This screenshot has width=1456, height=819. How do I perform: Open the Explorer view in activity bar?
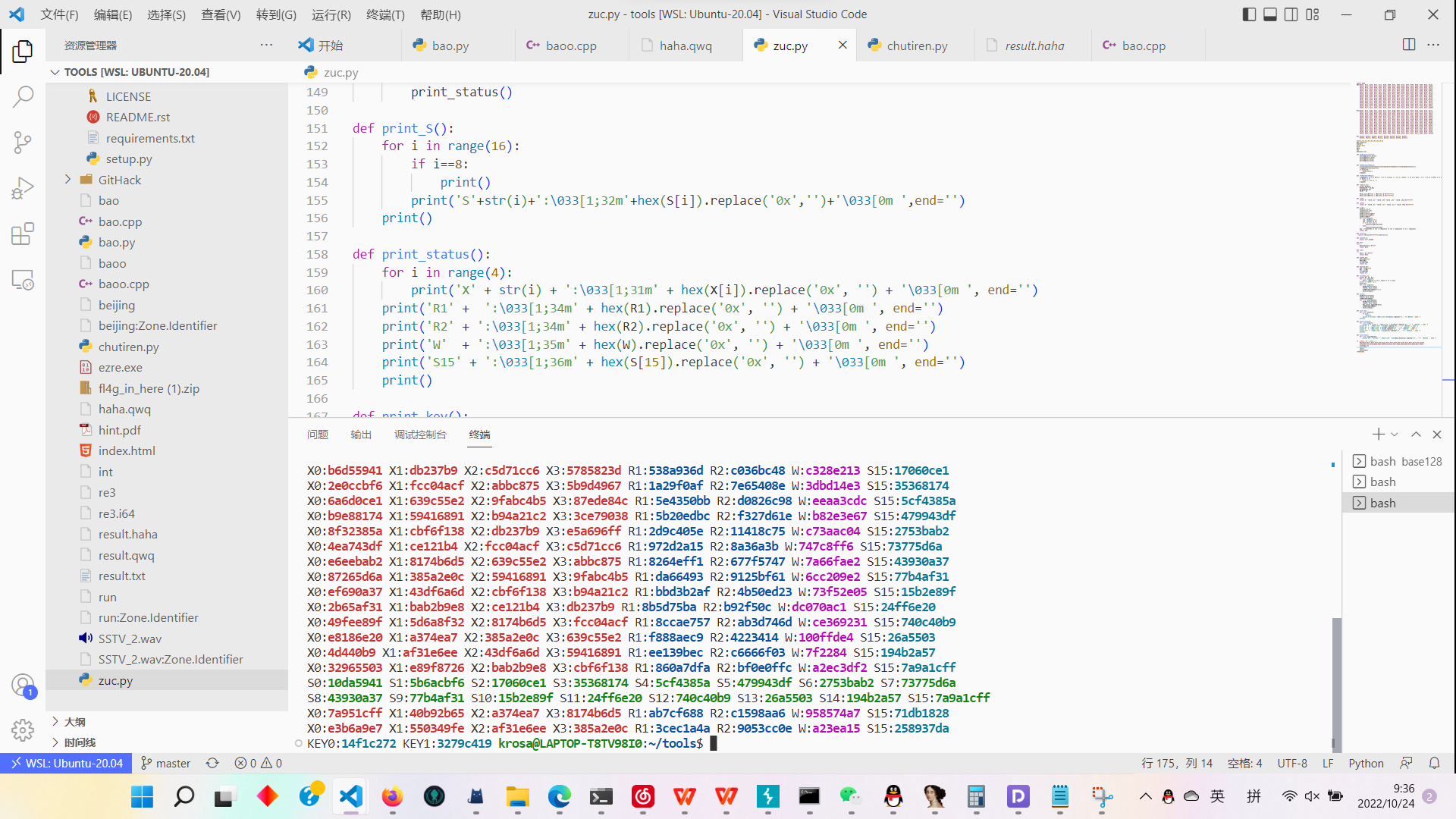[23, 51]
